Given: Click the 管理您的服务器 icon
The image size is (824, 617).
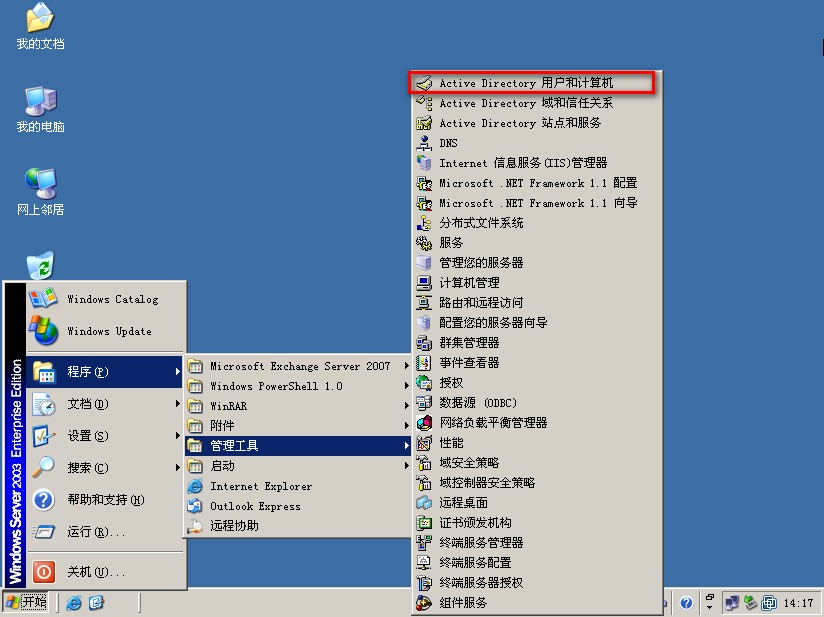Looking at the screenshot, I should (x=424, y=263).
